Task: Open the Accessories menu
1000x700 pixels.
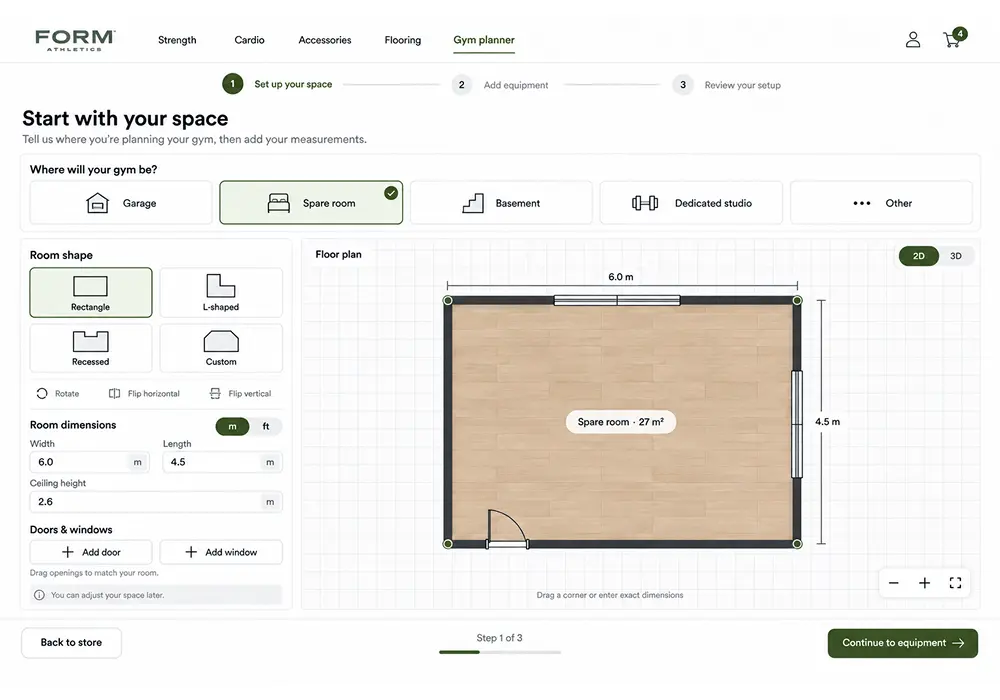Action: (325, 40)
